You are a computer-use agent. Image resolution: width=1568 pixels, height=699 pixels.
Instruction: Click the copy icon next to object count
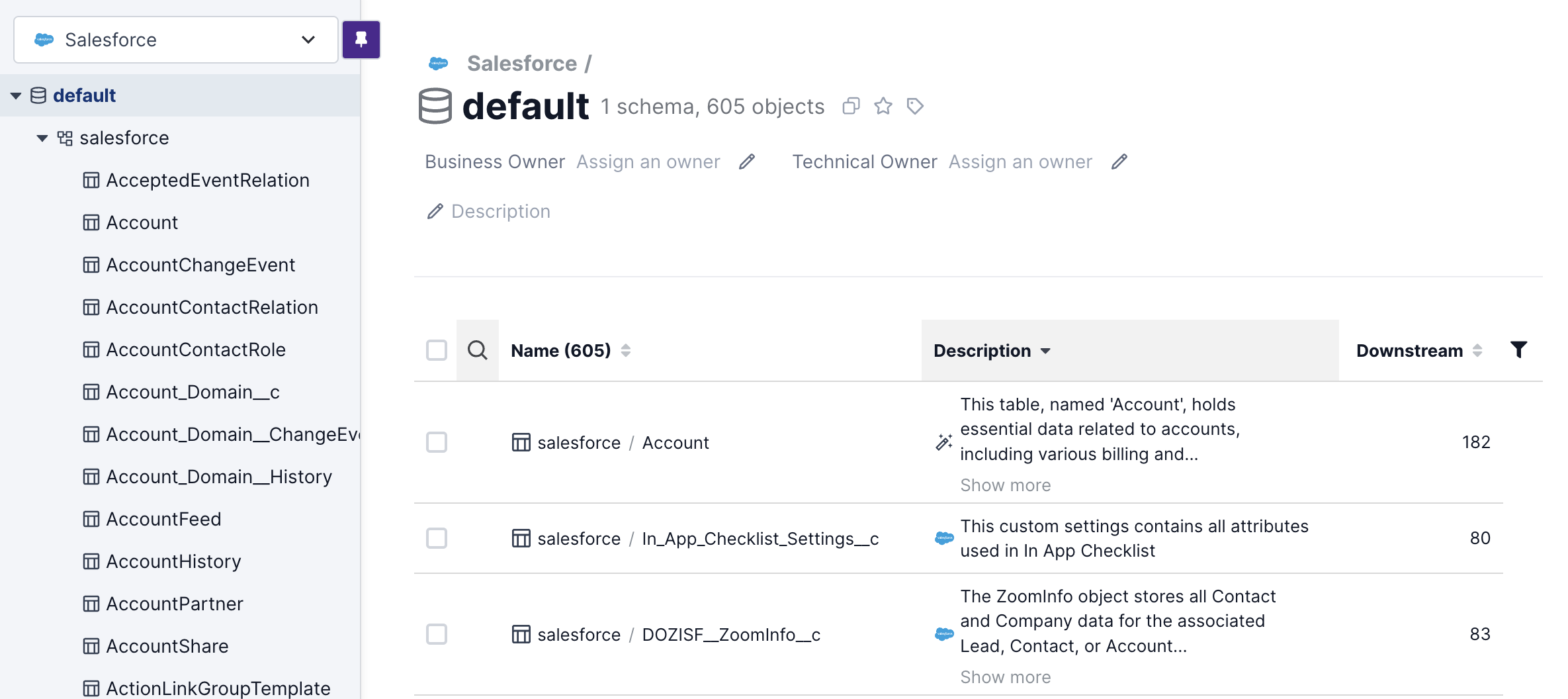(851, 106)
